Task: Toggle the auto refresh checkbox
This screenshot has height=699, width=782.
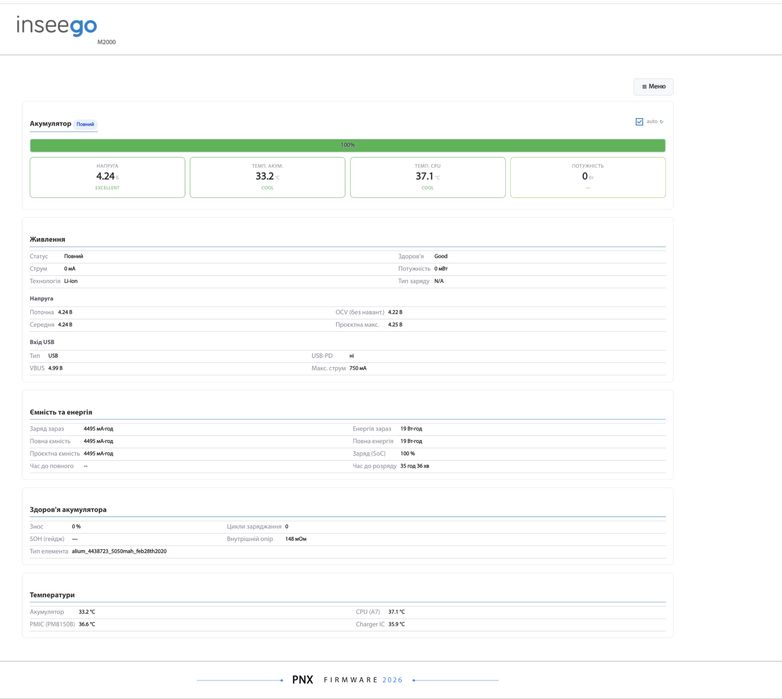Action: [639, 122]
